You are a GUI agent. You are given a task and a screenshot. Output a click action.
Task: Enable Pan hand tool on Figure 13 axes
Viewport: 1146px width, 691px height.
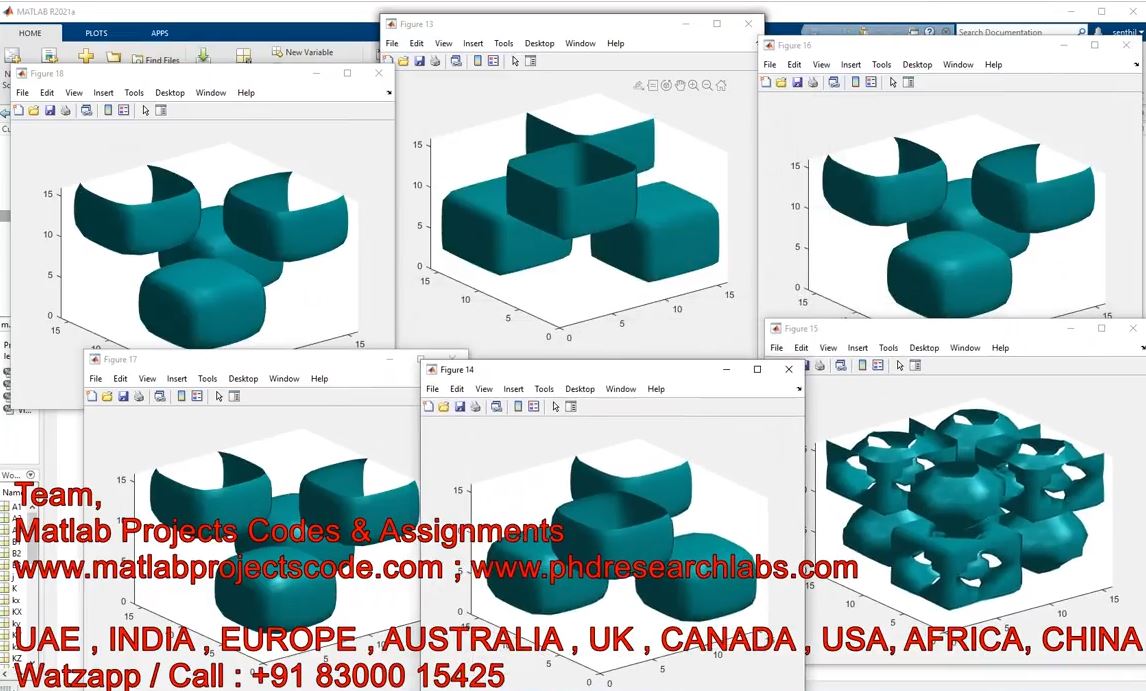pyautogui.click(x=680, y=86)
